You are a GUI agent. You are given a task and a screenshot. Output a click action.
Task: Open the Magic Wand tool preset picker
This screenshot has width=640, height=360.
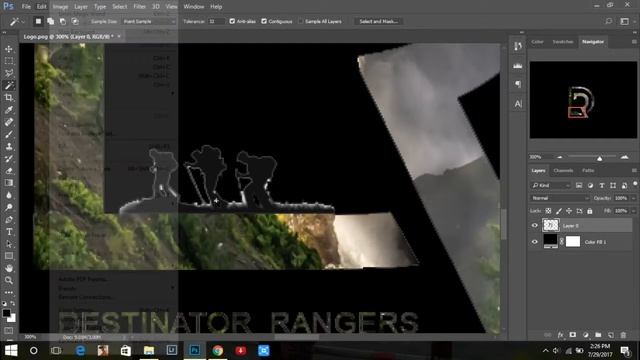(16, 21)
